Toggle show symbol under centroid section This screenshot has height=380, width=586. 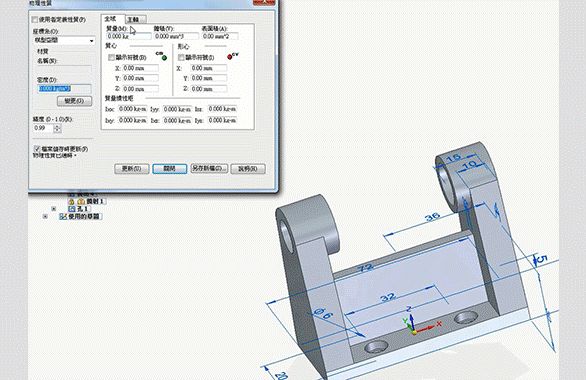tap(181, 58)
